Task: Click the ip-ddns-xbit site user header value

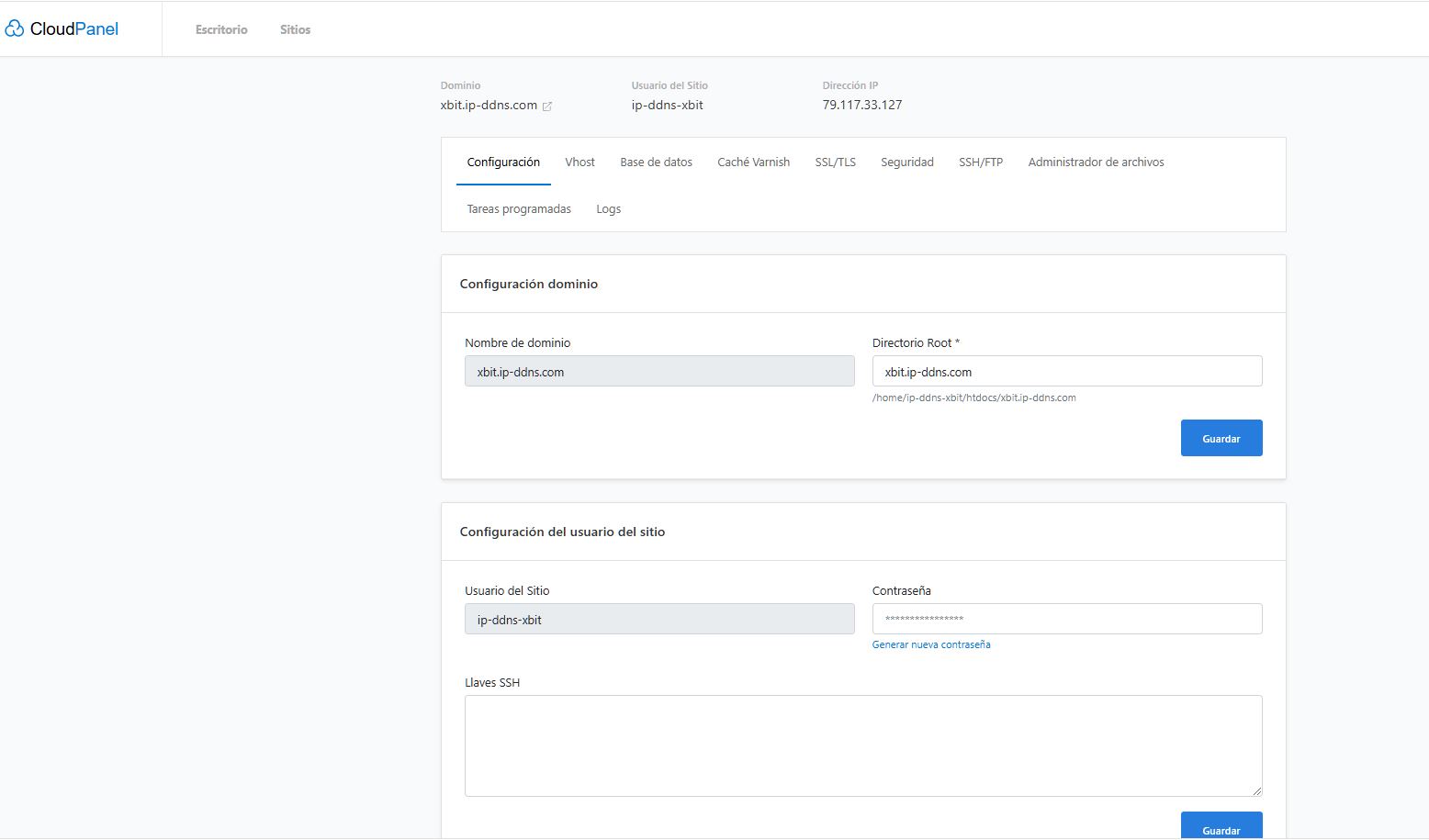Action: [x=668, y=106]
